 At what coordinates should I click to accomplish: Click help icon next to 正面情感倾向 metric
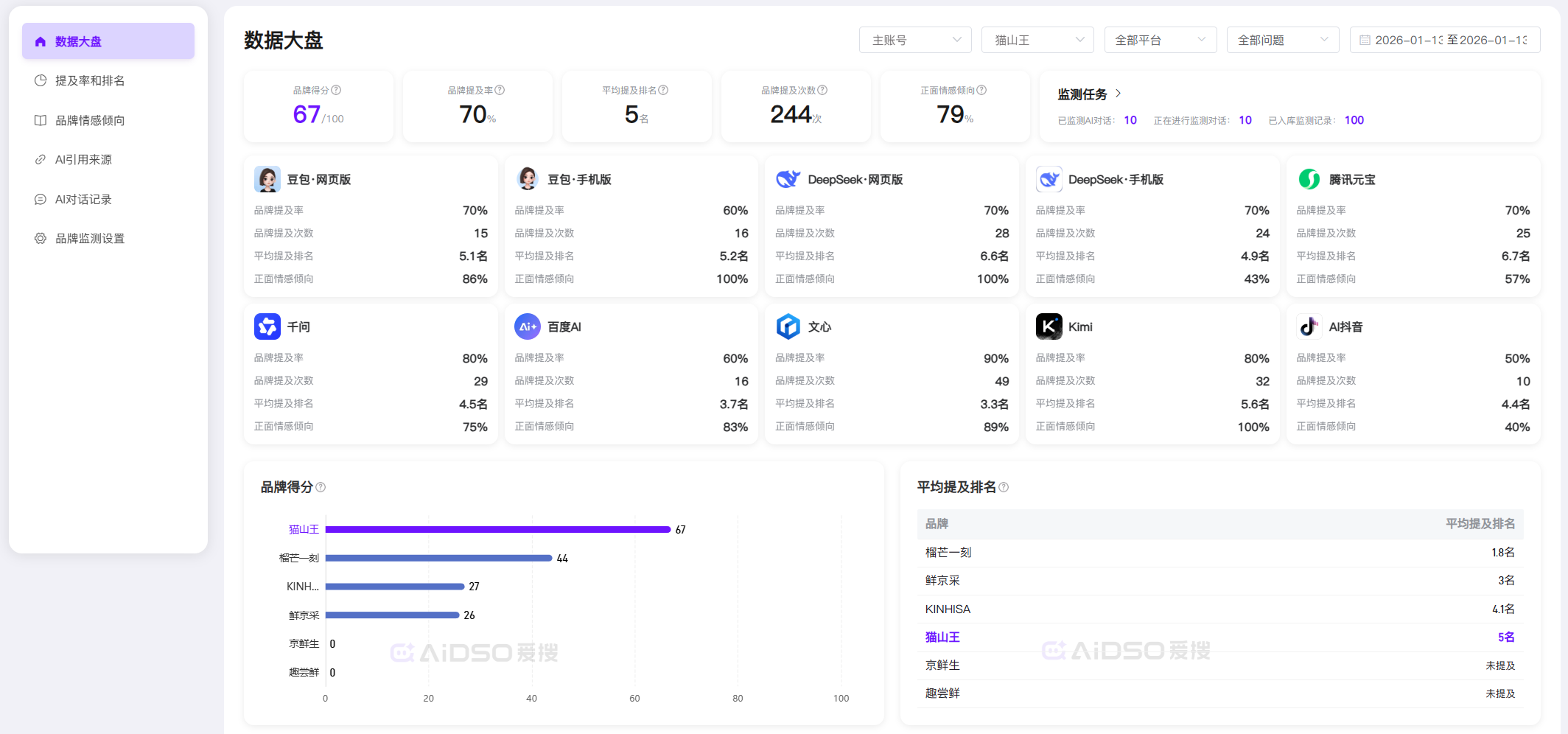[981, 90]
